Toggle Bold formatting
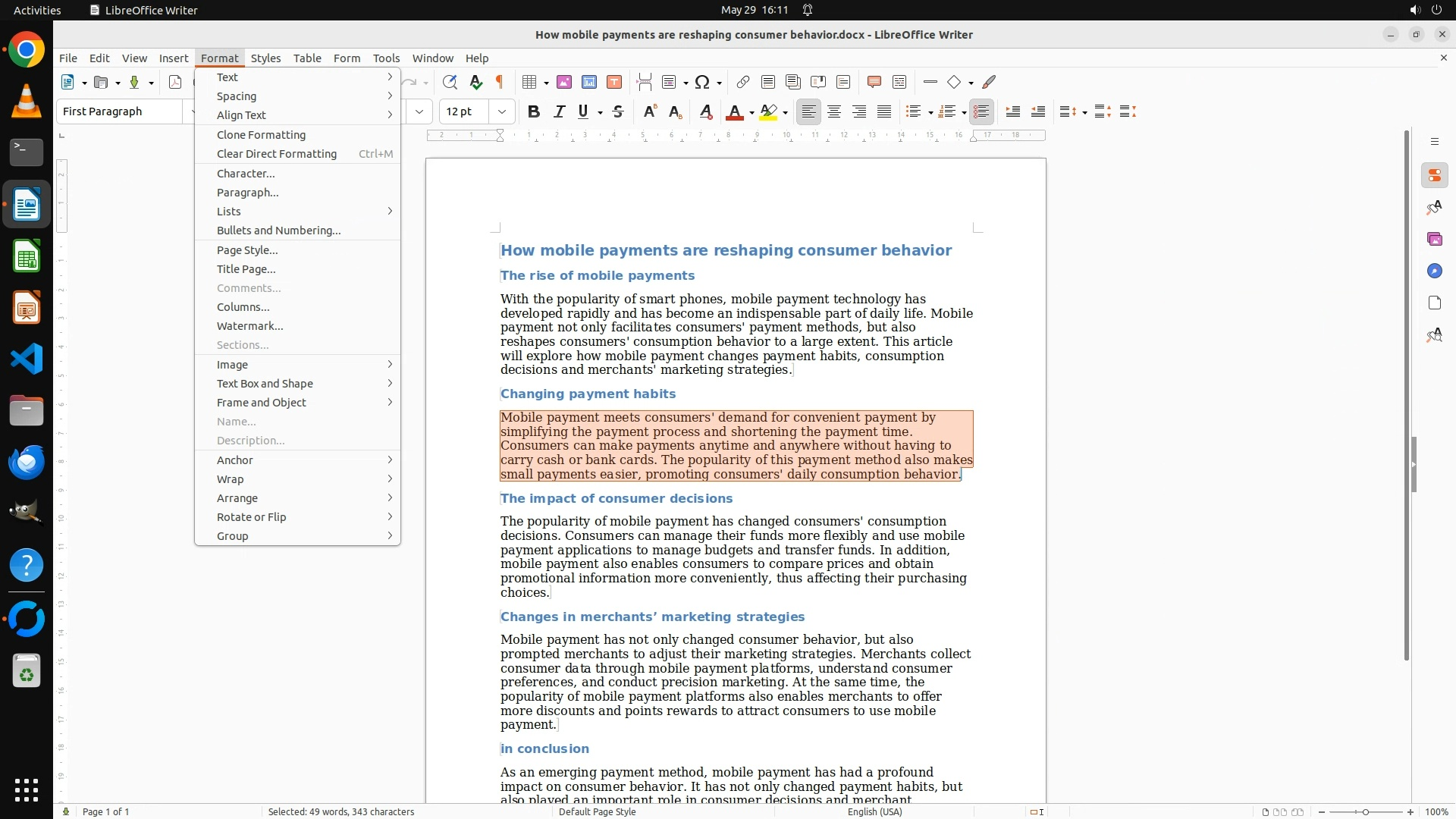 [x=534, y=111]
